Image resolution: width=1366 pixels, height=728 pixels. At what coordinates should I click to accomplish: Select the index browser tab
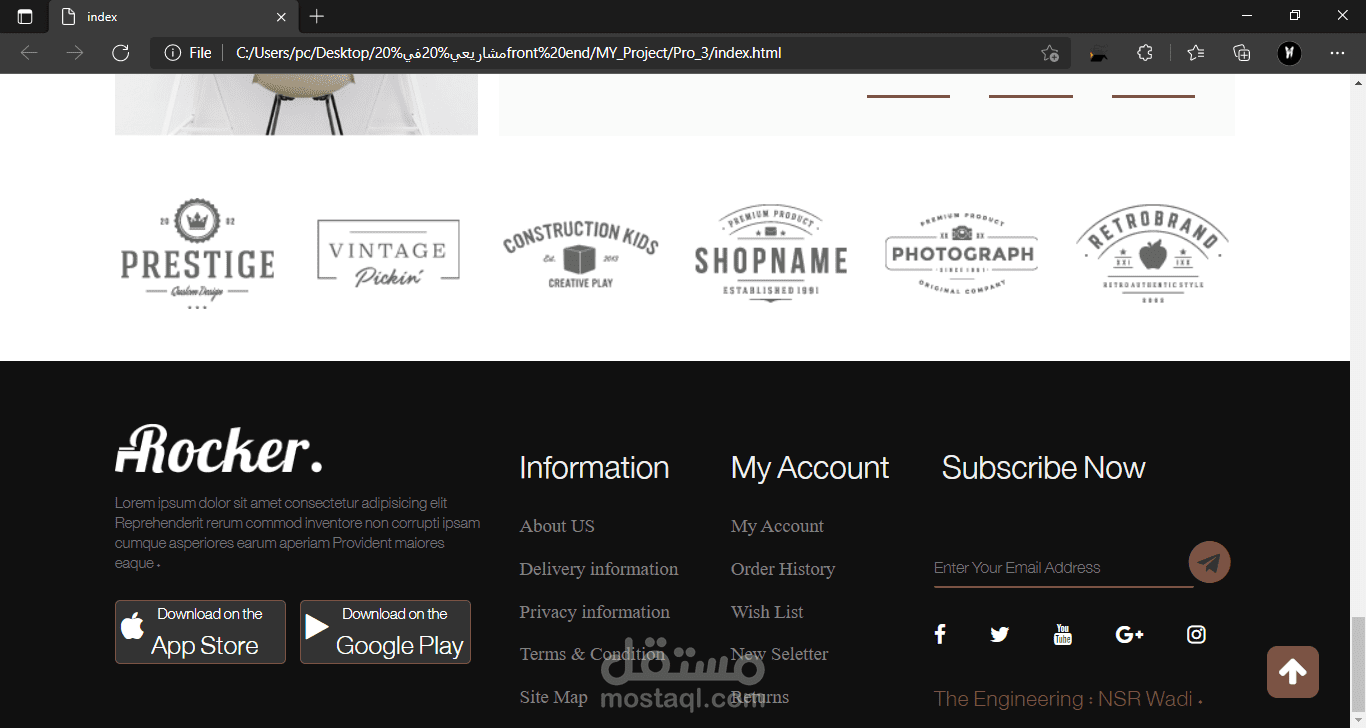[x=173, y=17]
